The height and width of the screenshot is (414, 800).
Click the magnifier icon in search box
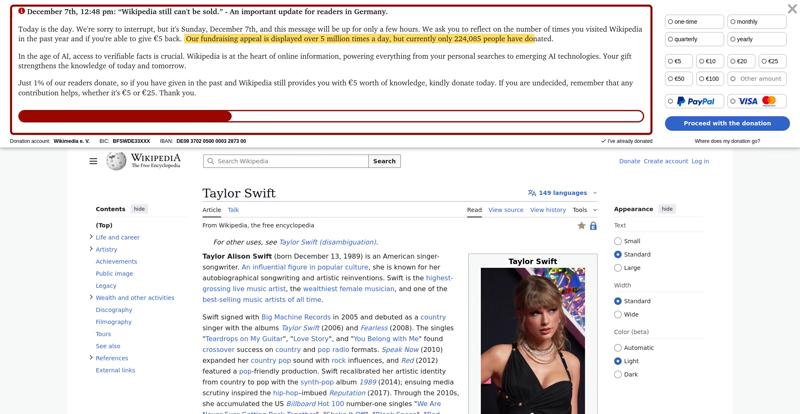click(211, 161)
